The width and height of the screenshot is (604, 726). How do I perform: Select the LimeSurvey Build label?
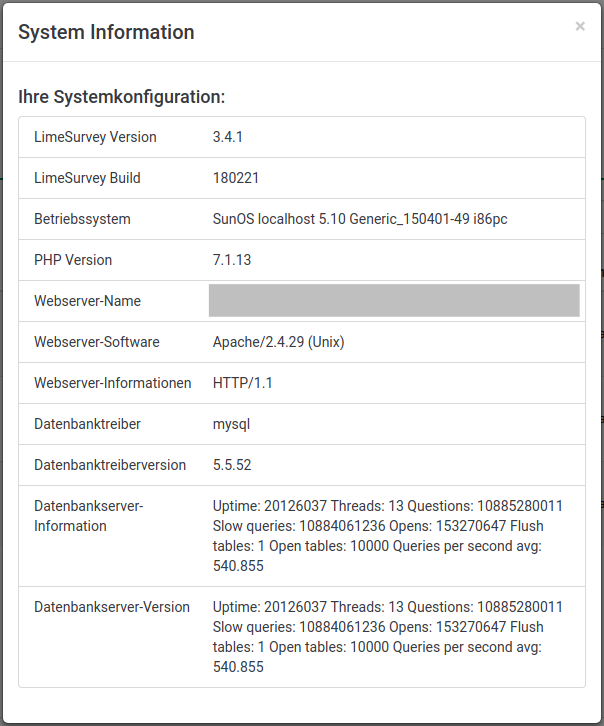(87, 178)
